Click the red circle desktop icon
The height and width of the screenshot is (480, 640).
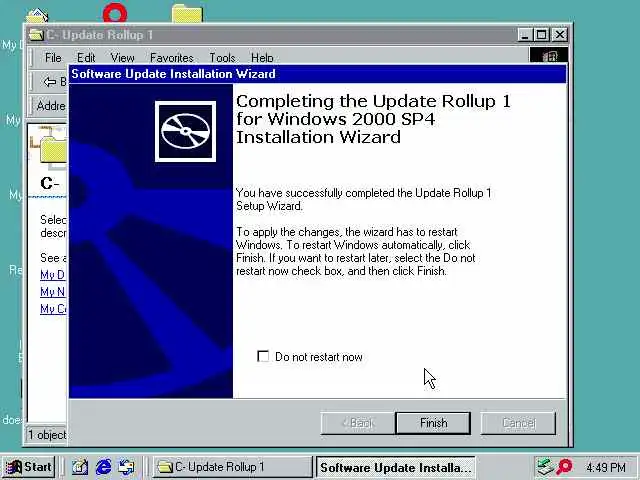(115, 13)
